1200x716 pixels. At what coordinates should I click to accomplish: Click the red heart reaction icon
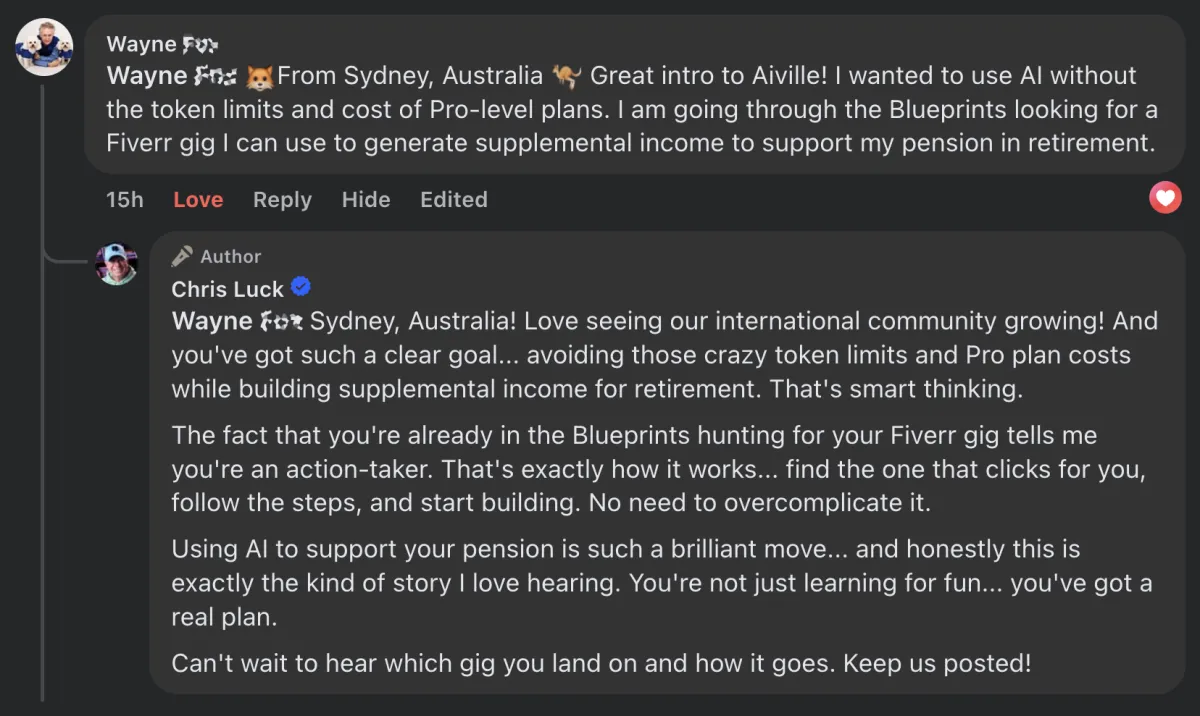[1165, 198]
